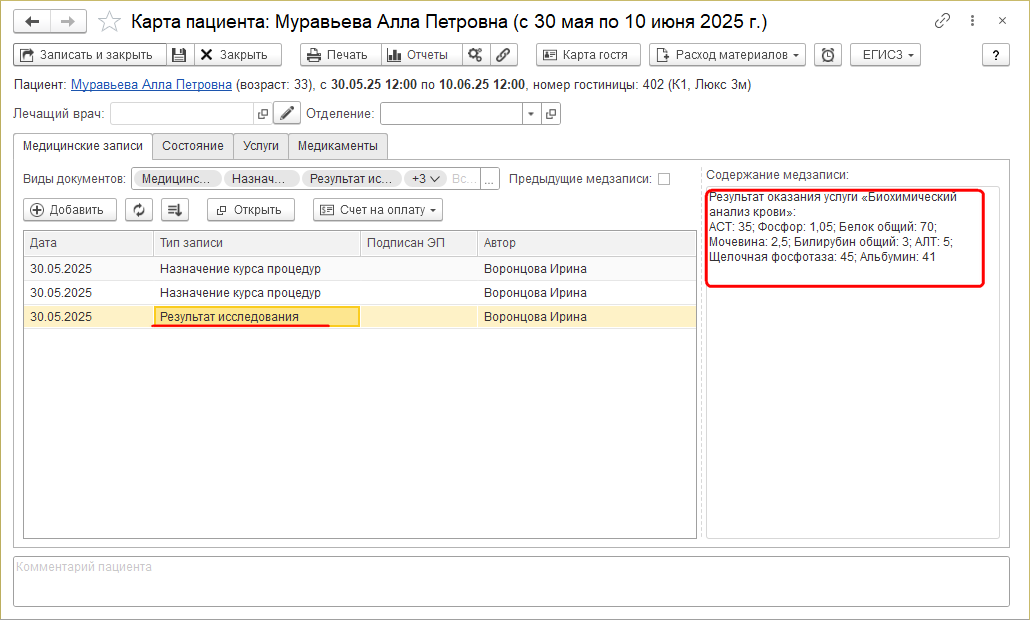This screenshot has width=1030, height=620.
Task: Select the Назнач... document type tag
Action: tap(261, 179)
